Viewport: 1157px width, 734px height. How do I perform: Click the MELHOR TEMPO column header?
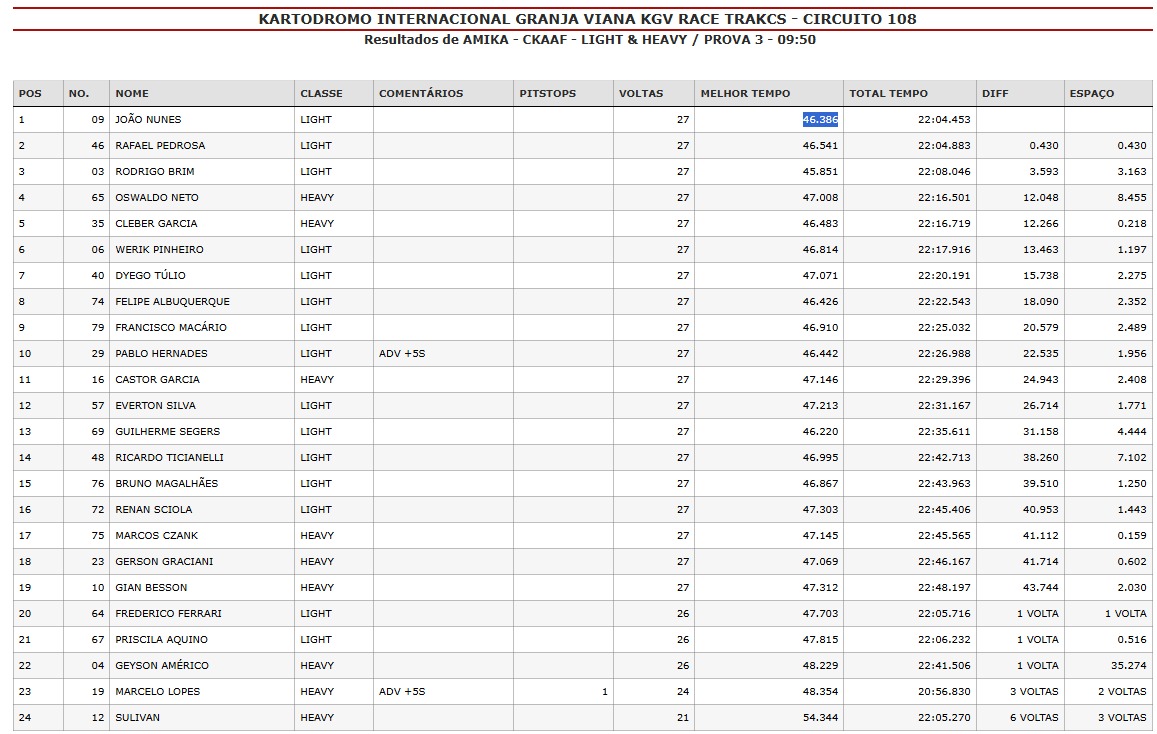[768, 94]
